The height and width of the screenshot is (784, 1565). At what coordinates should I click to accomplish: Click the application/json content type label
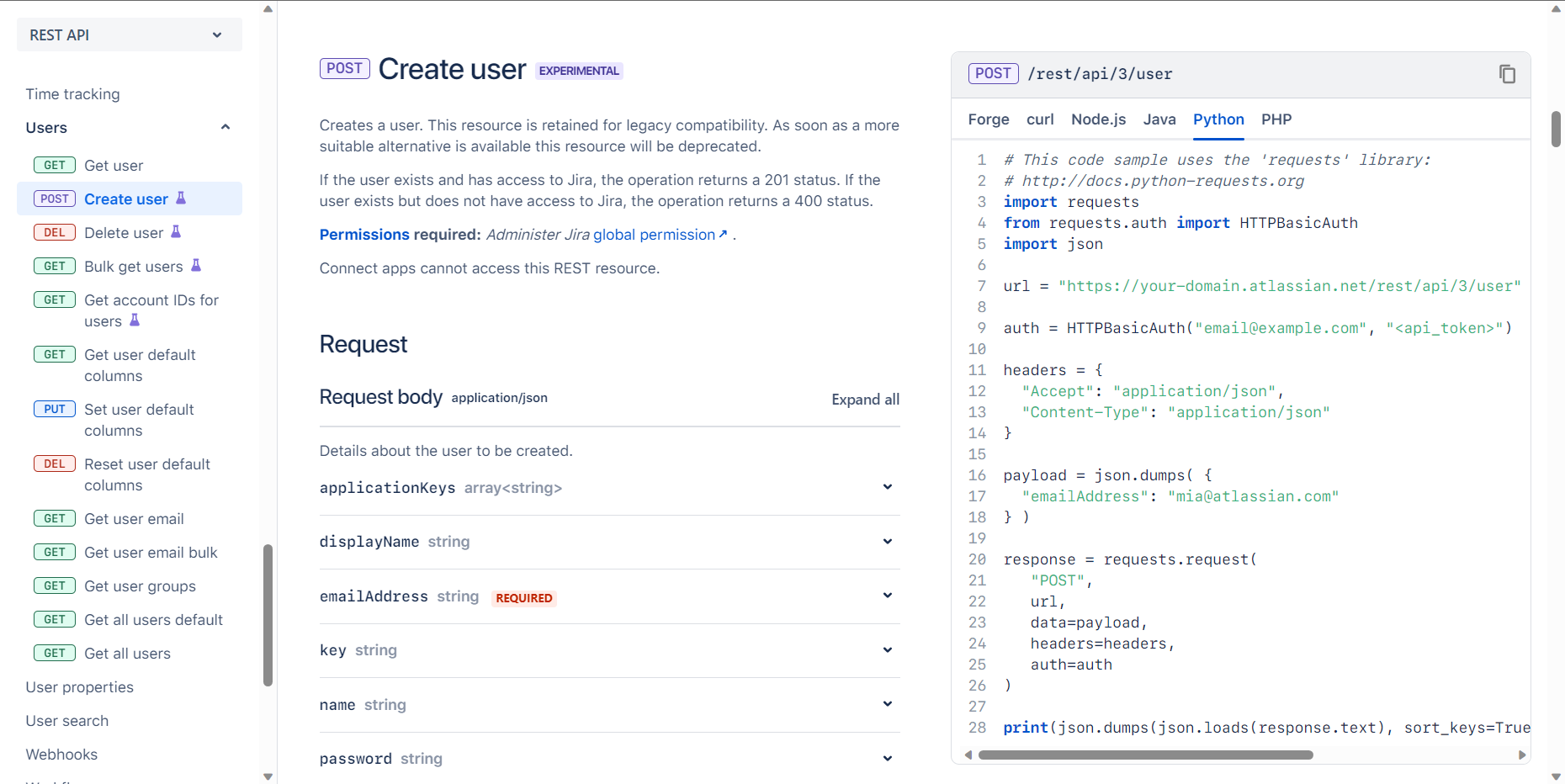[x=499, y=398]
